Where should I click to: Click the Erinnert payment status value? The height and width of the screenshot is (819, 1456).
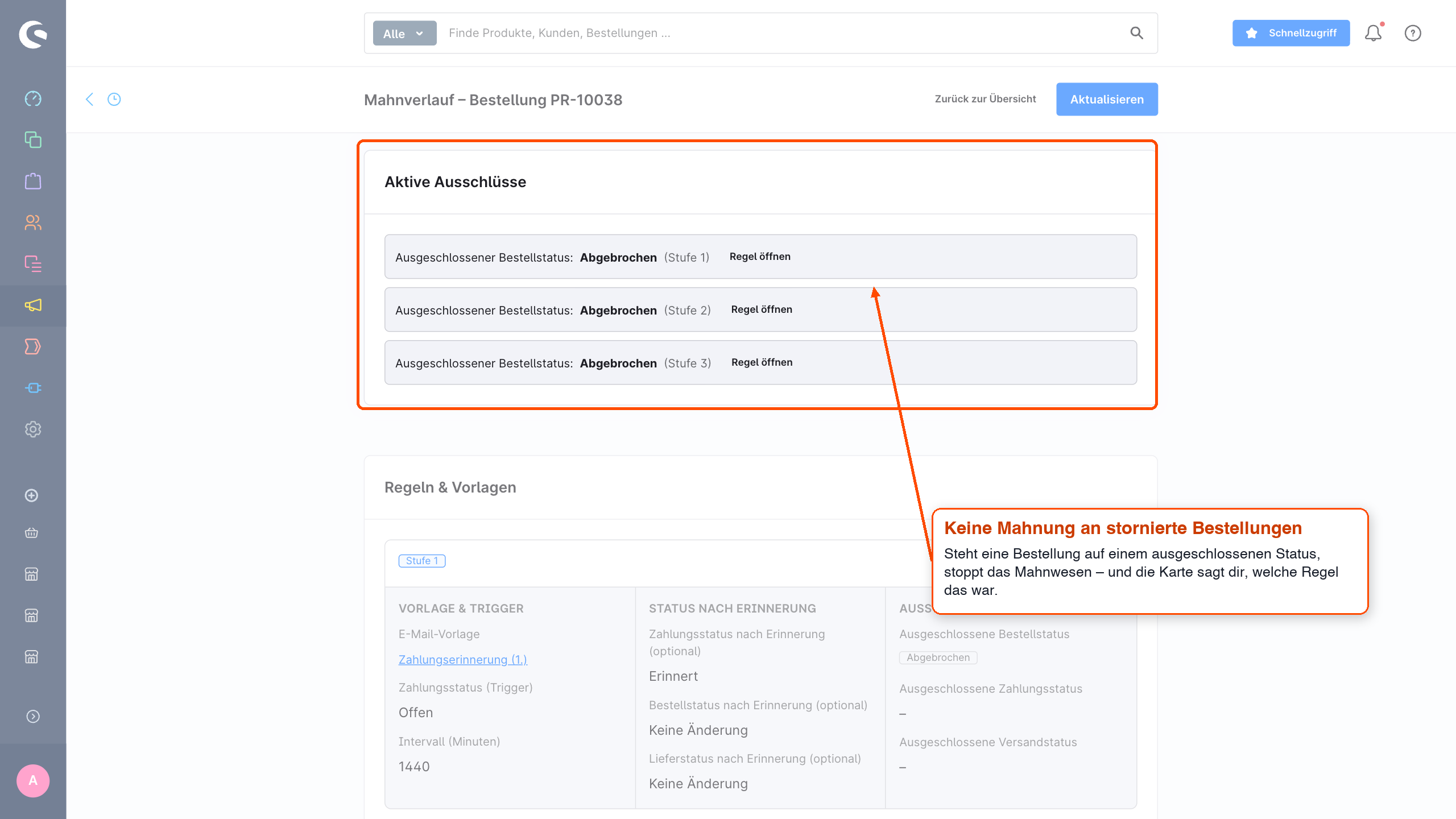coord(673,676)
